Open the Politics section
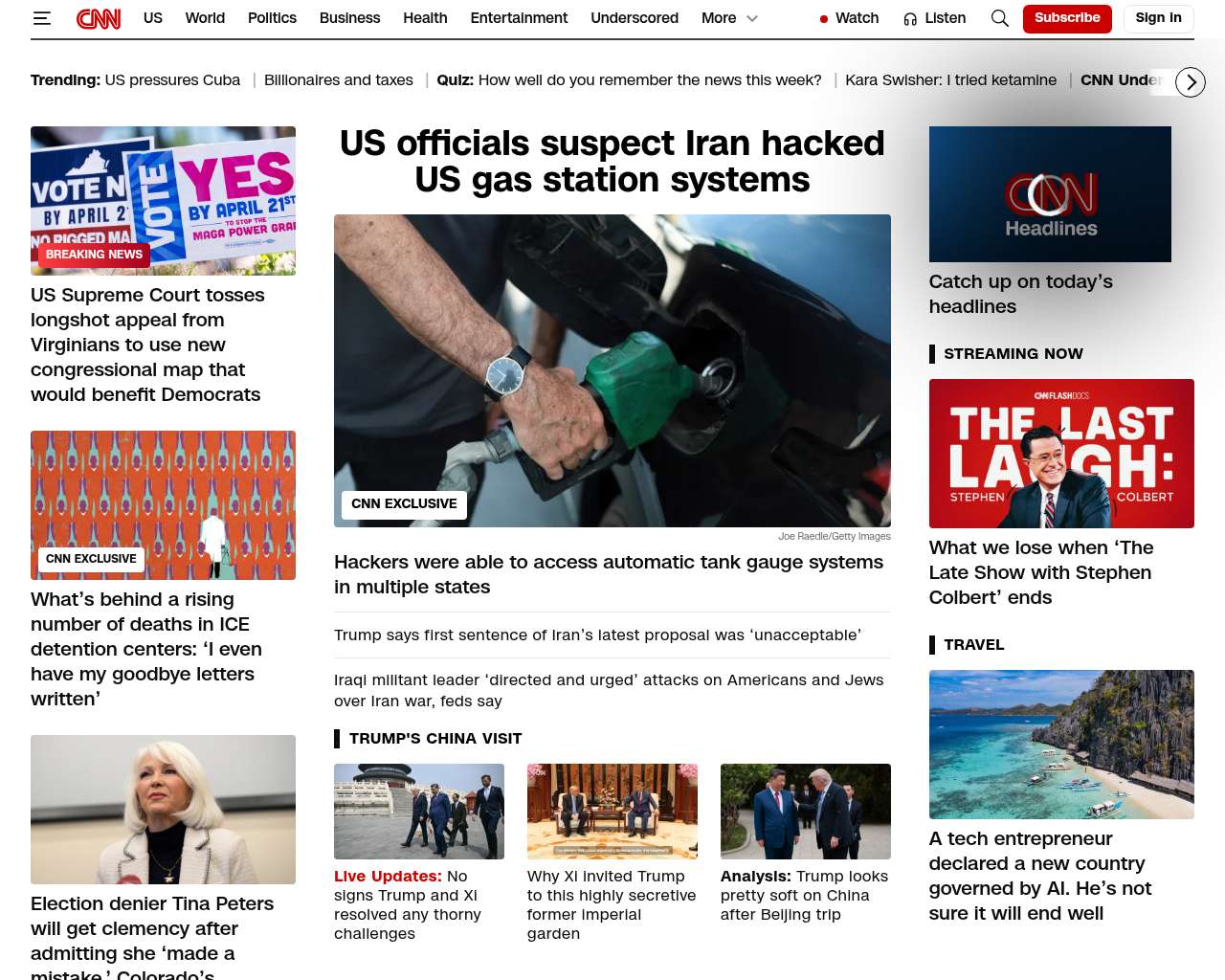1225x980 pixels. tap(272, 18)
